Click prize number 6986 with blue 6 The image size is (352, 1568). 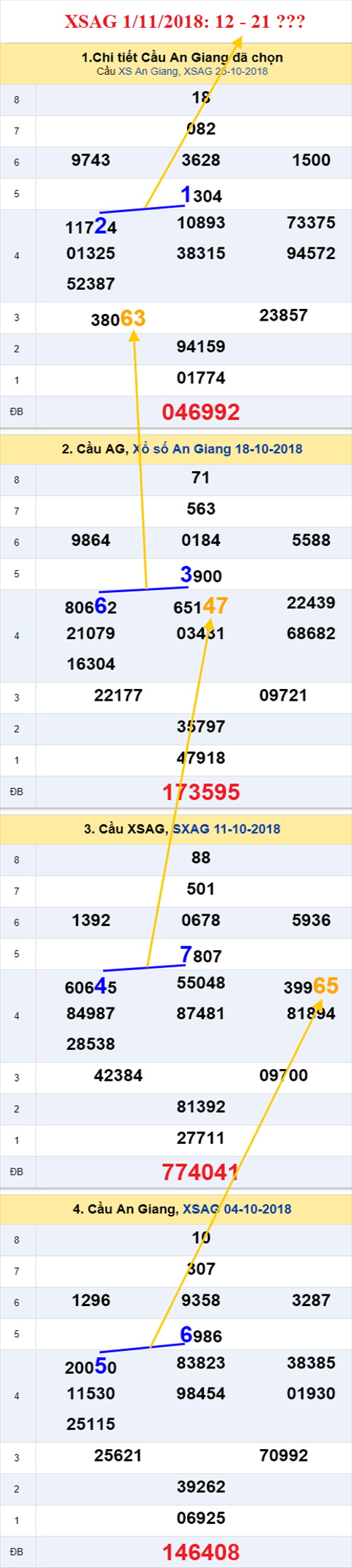(201, 1335)
